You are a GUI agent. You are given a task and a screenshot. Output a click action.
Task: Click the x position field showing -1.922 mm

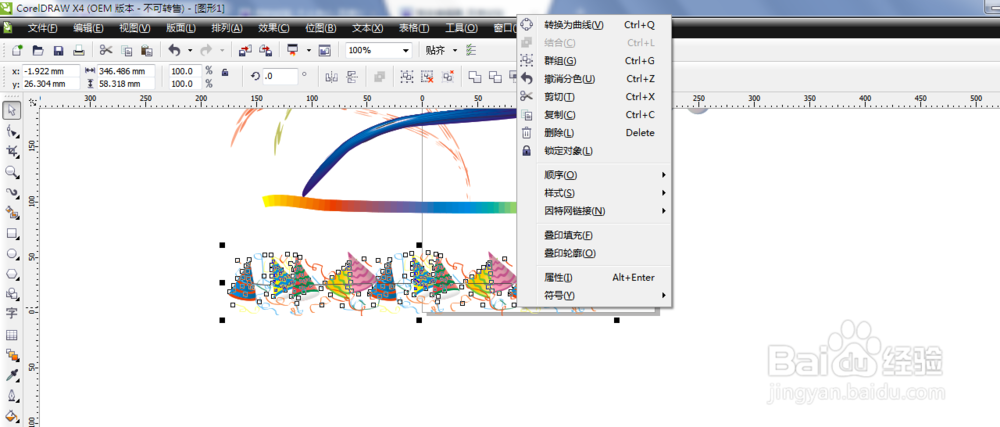[51, 71]
